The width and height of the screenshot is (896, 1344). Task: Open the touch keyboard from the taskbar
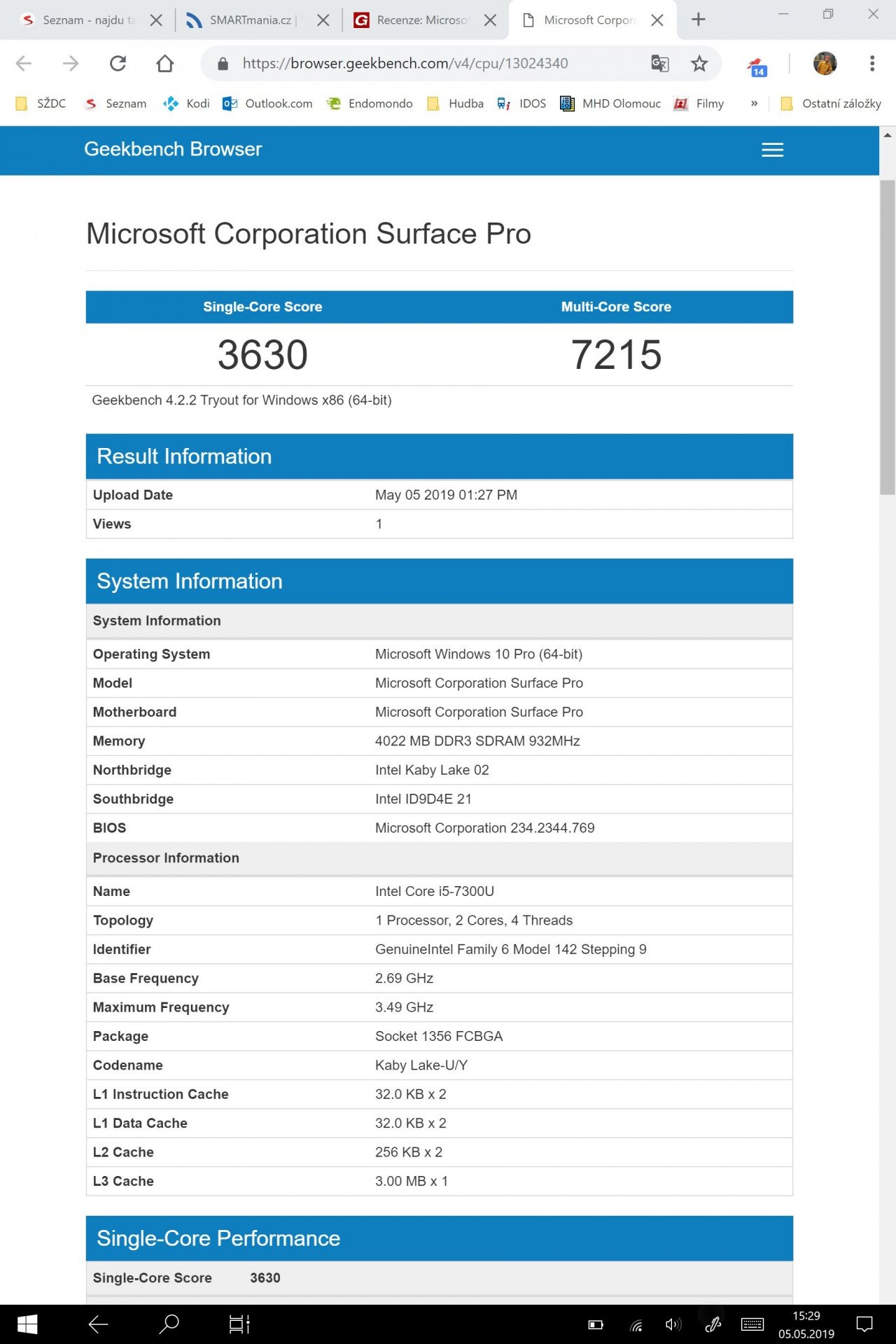(752, 1324)
